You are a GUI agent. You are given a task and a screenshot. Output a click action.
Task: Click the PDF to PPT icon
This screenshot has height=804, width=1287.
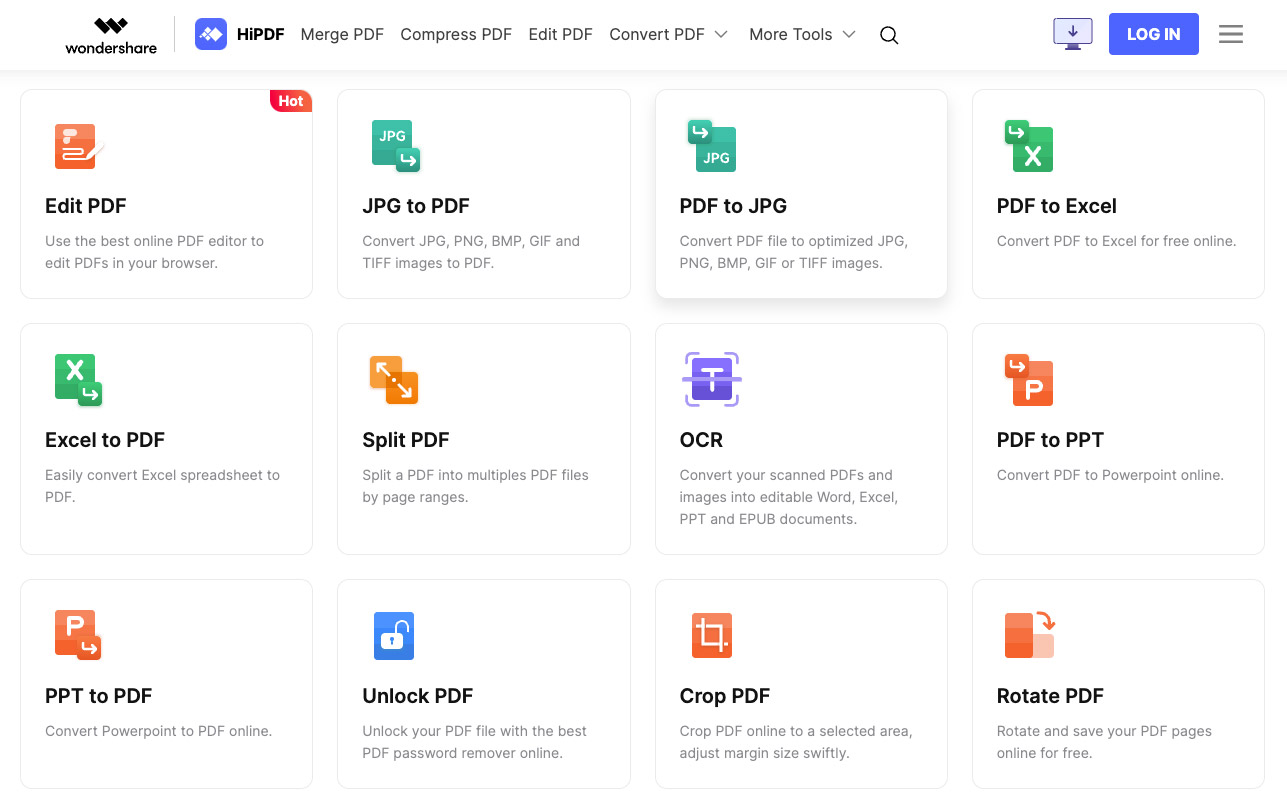click(1029, 380)
